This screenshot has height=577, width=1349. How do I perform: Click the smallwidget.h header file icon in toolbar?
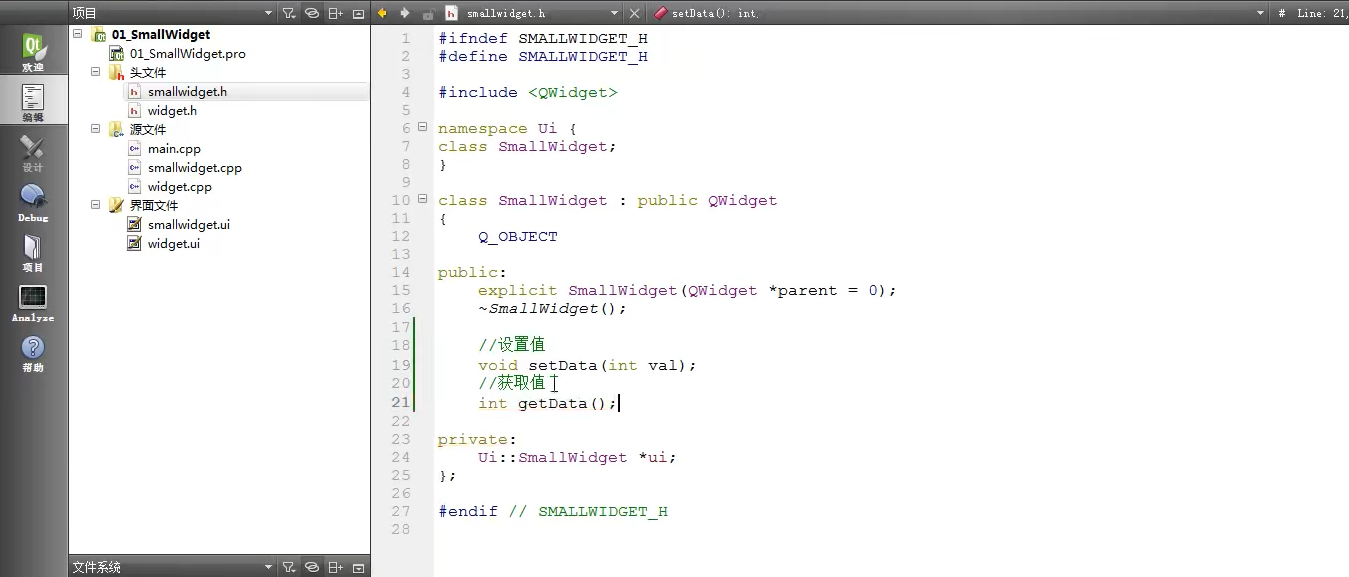coord(452,13)
